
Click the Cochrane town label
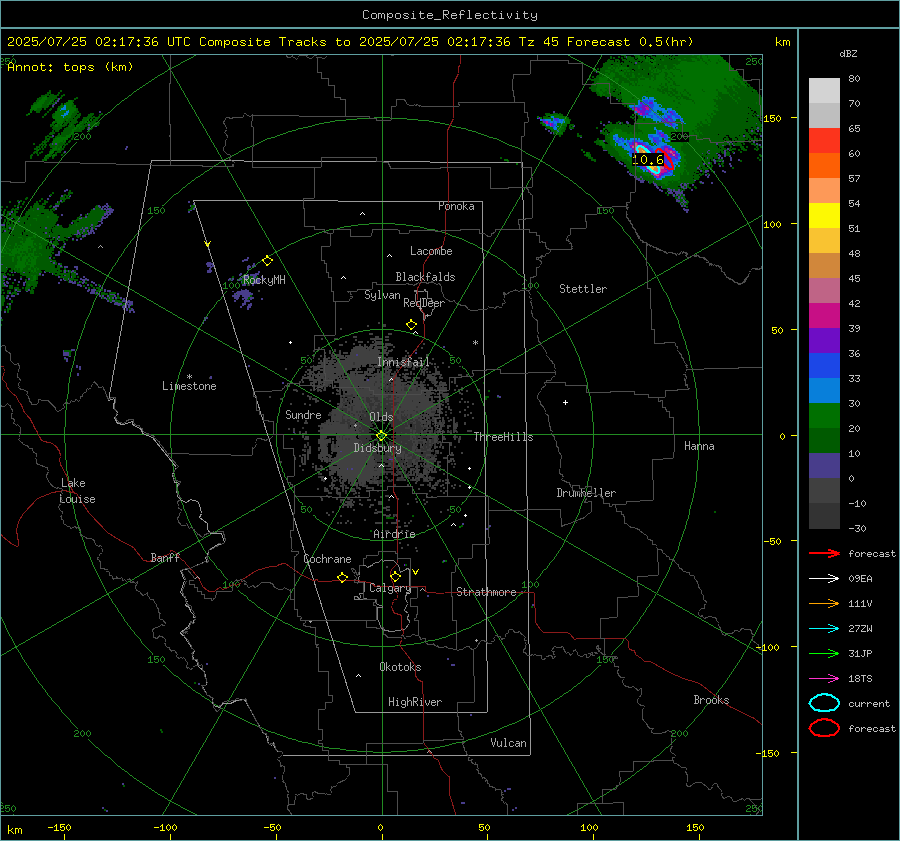327,559
